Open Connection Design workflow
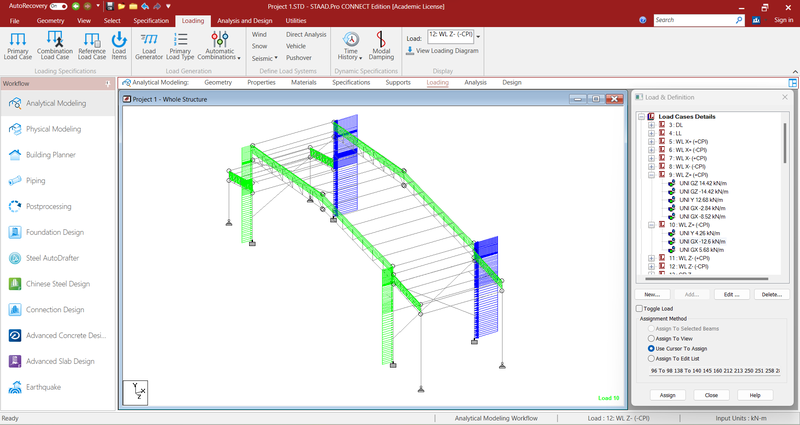The width and height of the screenshot is (800, 425). (x=58, y=310)
